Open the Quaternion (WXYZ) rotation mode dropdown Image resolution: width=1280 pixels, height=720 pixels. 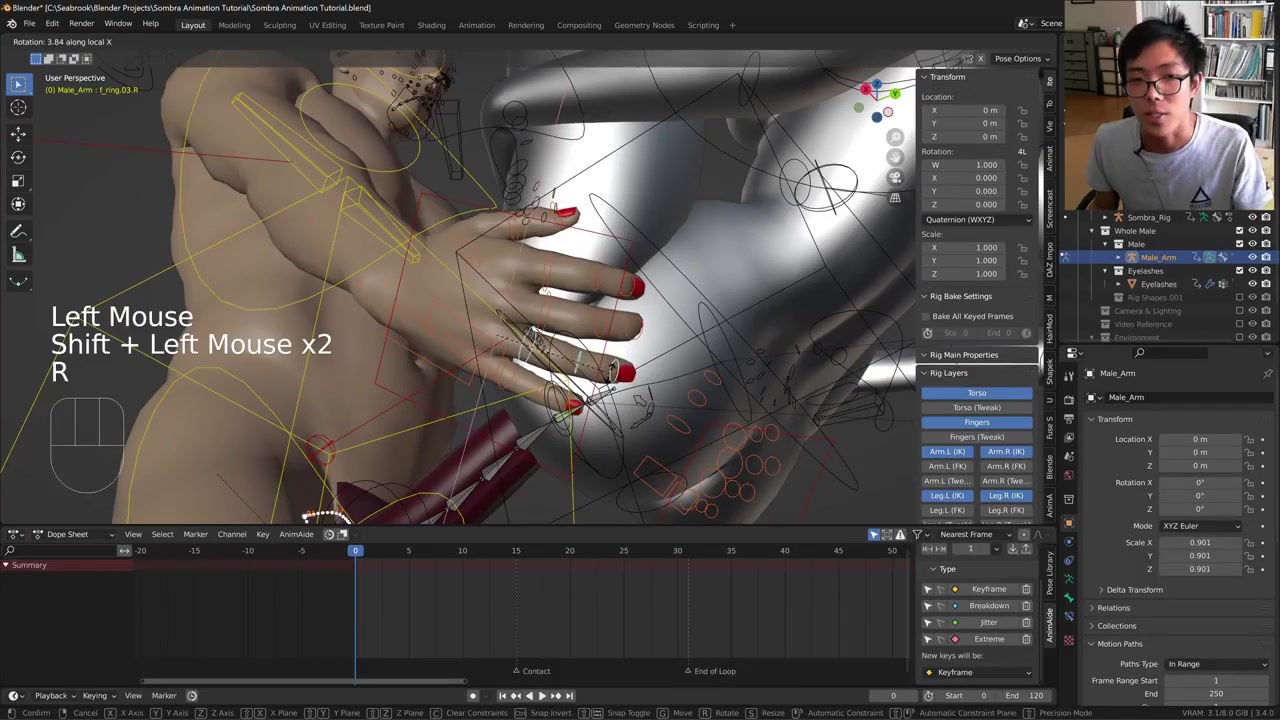click(x=977, y=220)
